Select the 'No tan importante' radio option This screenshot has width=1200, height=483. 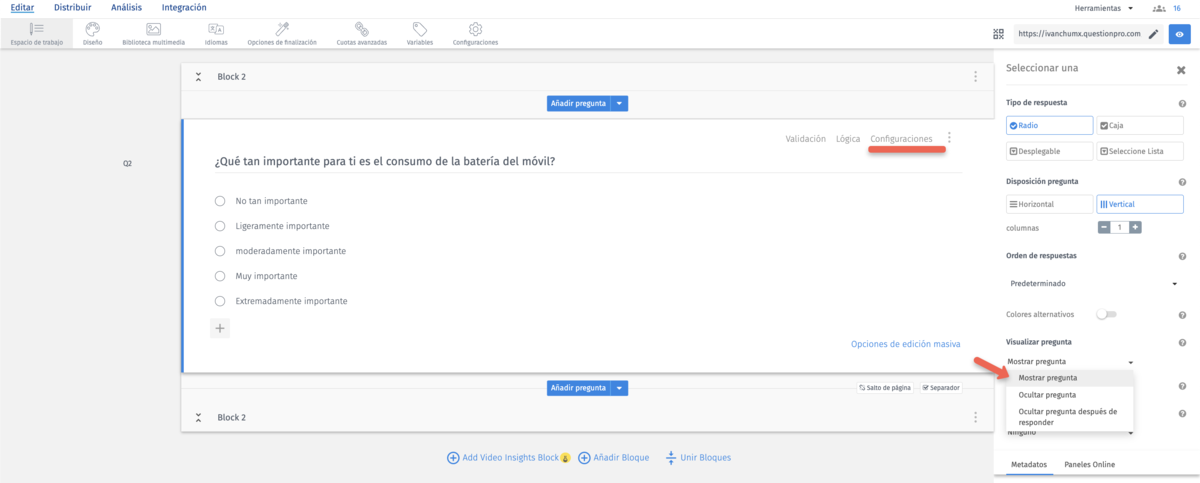[220, 201]
